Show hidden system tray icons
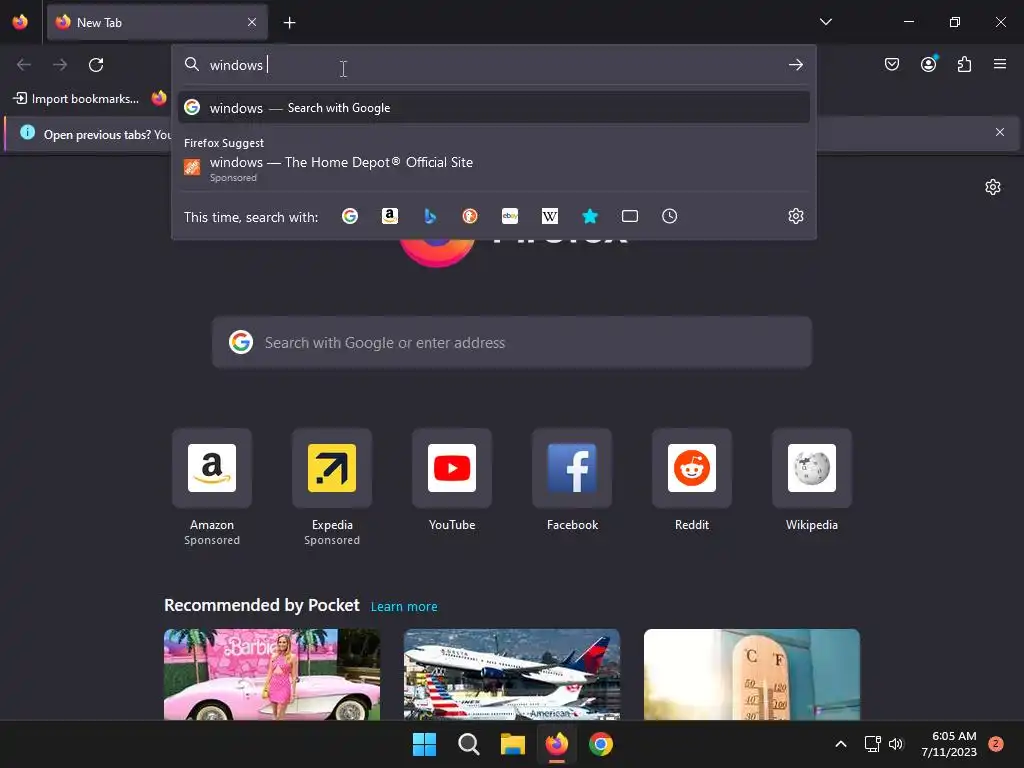The width and height of the screenshot is (1024, 768). tap(840, 744)
